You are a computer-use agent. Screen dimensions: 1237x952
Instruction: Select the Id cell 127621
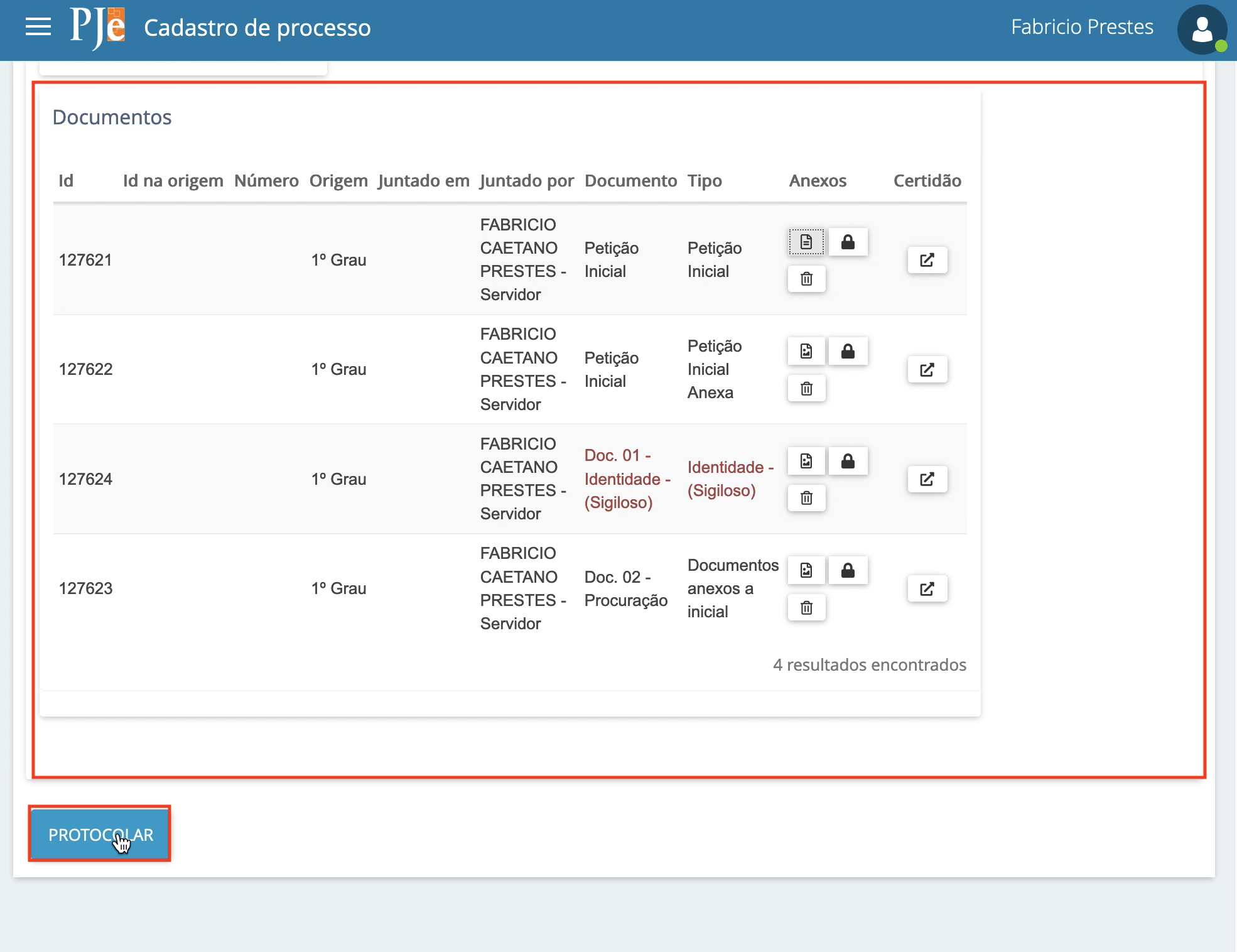pyautogui.click(x=85, y=260)
